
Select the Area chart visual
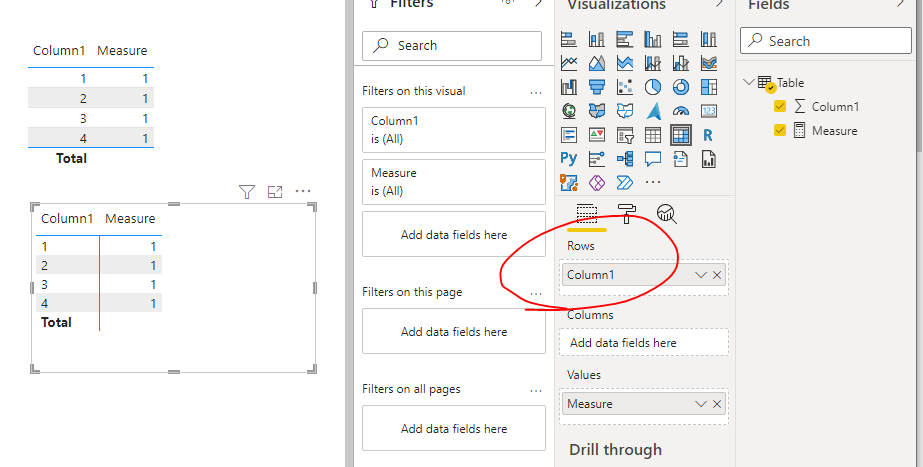597,63
